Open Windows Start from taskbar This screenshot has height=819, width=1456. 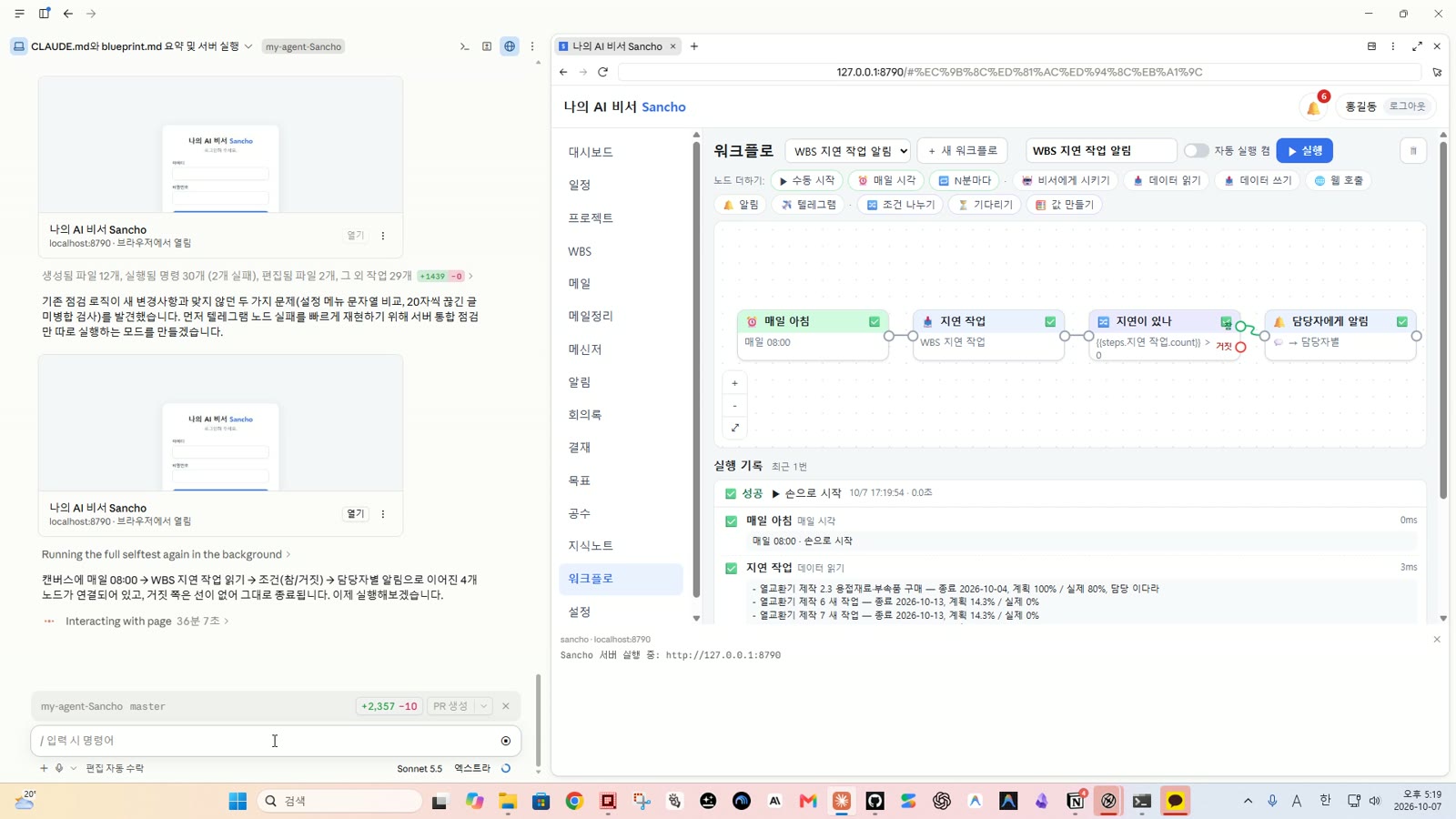pos(238,801)
